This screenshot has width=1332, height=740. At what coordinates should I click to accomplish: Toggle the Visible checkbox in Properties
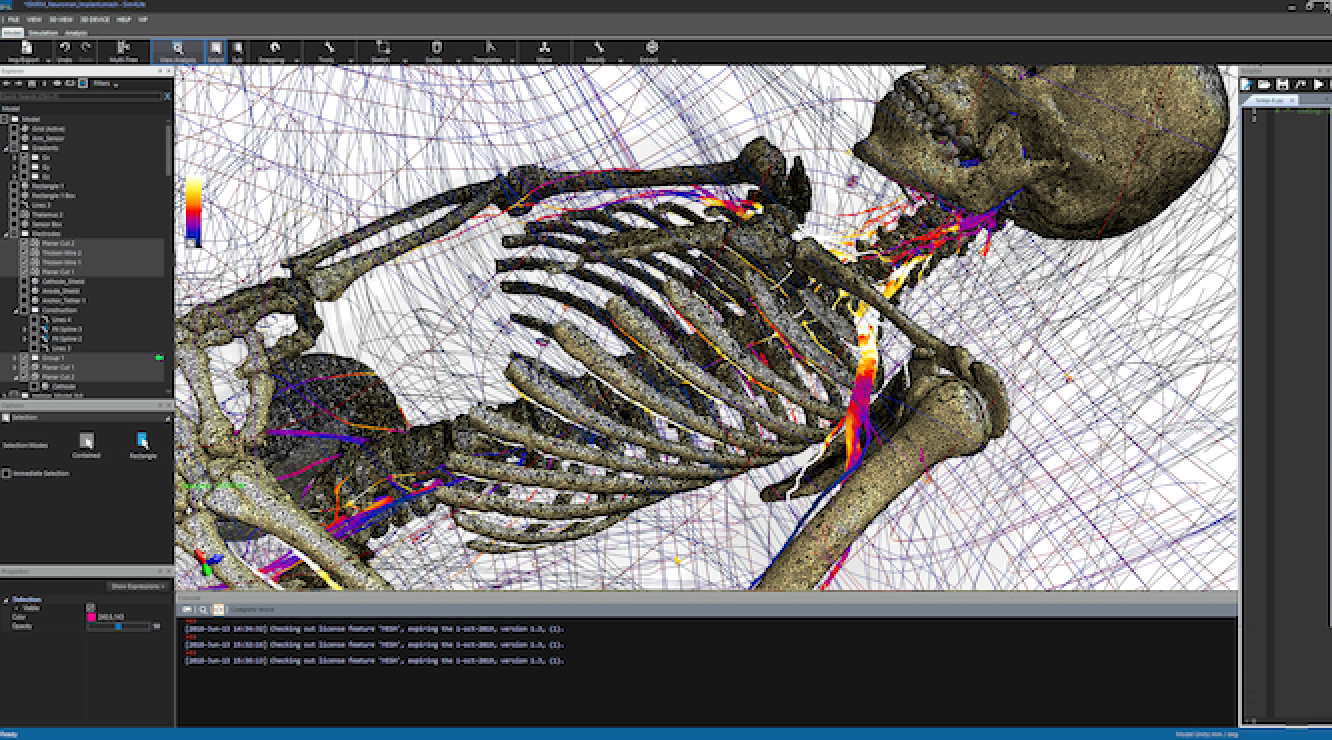[91, 607]
